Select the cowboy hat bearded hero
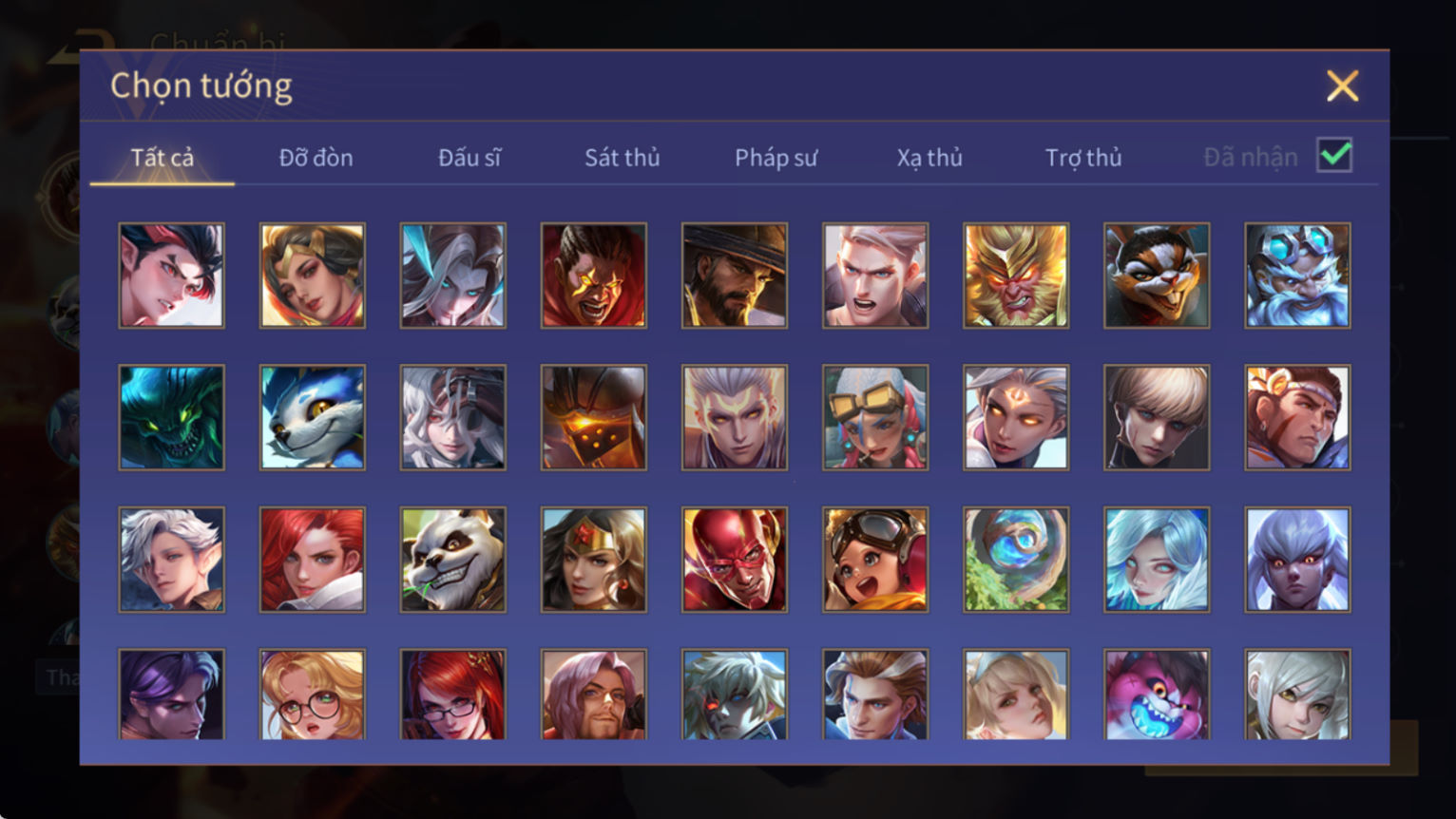Image resolution: width=1456 pixels, height=819 pixels. click(735, 276)
